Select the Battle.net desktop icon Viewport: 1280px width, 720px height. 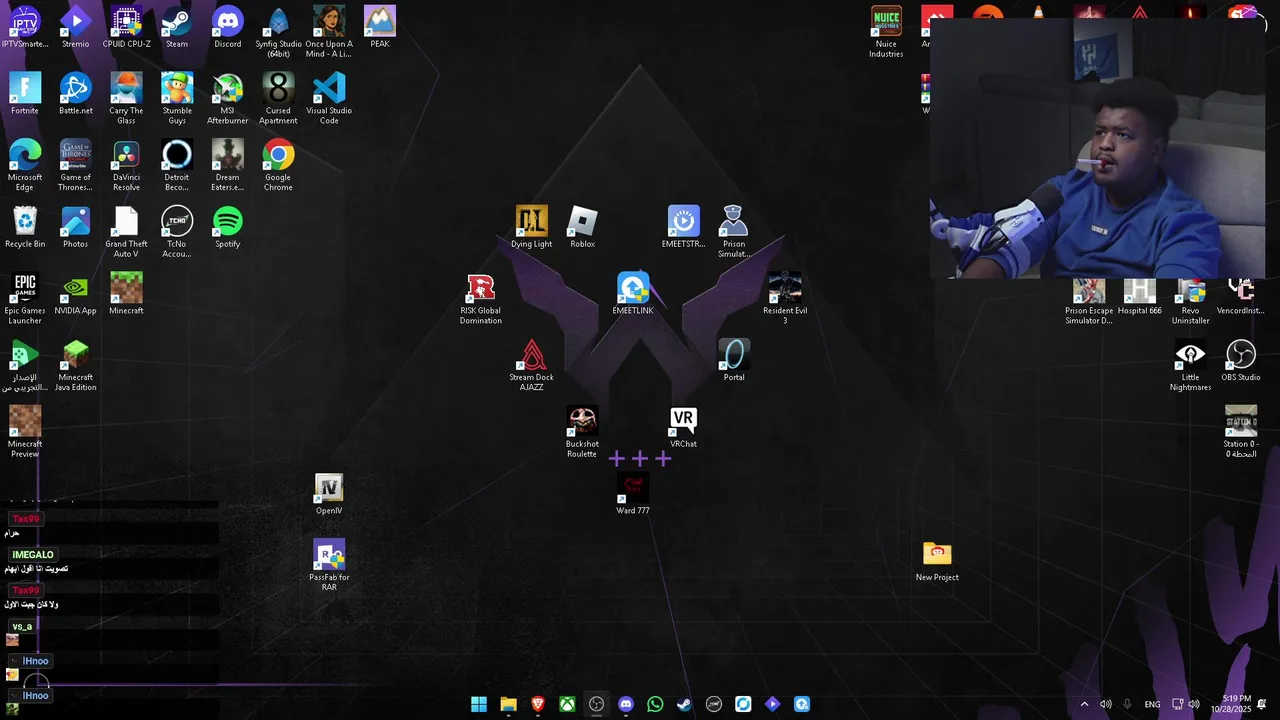coord(75,94)
